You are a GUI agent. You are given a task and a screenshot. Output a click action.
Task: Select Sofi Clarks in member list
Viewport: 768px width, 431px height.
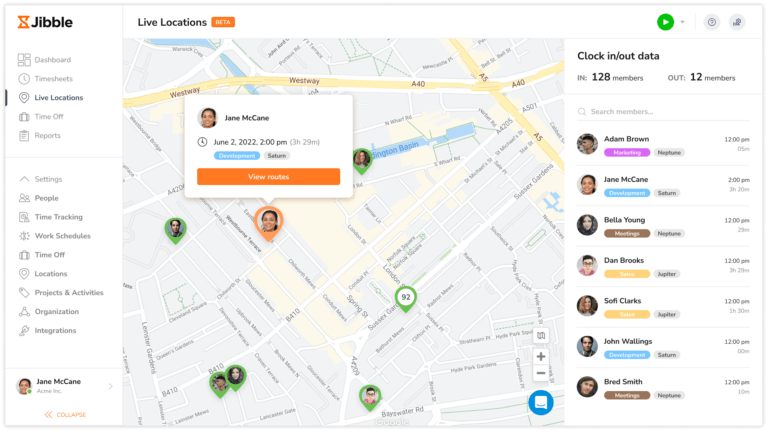pos(663,307)
